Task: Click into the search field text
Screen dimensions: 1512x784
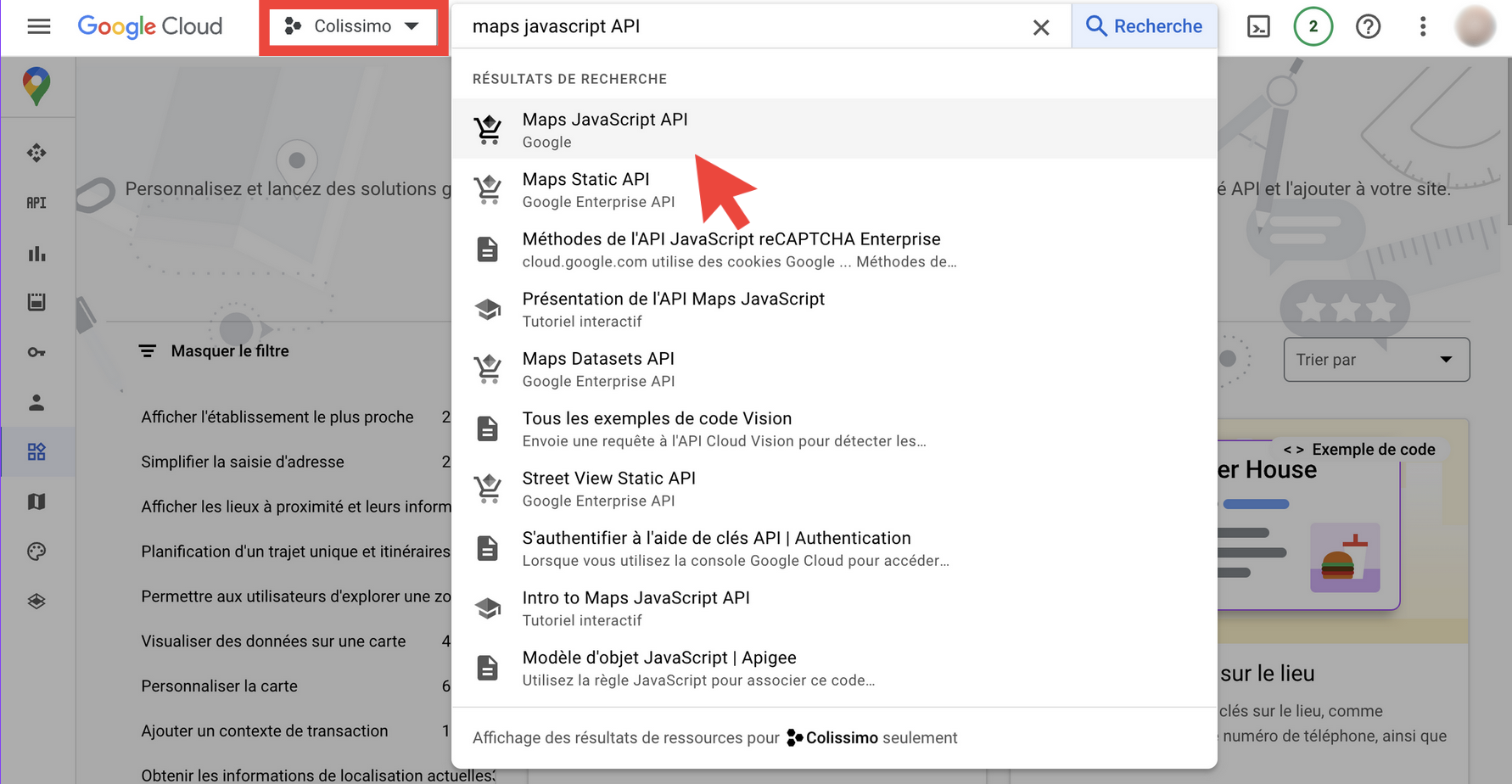Action: pyautogui.click(x=556, y=26)
